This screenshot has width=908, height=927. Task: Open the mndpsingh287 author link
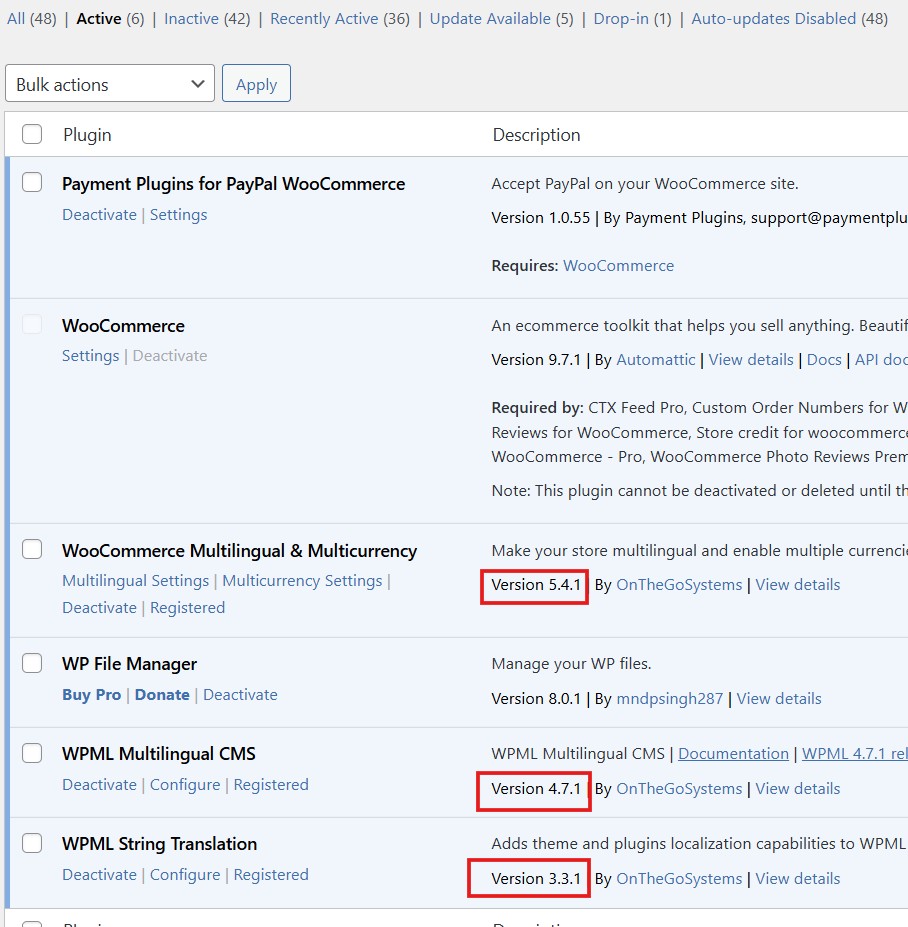[669, 699]
